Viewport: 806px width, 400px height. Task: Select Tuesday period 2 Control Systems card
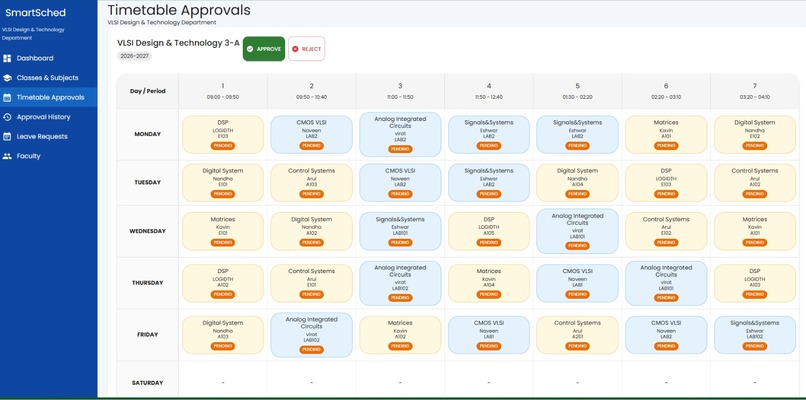click(x=312, y=183)
